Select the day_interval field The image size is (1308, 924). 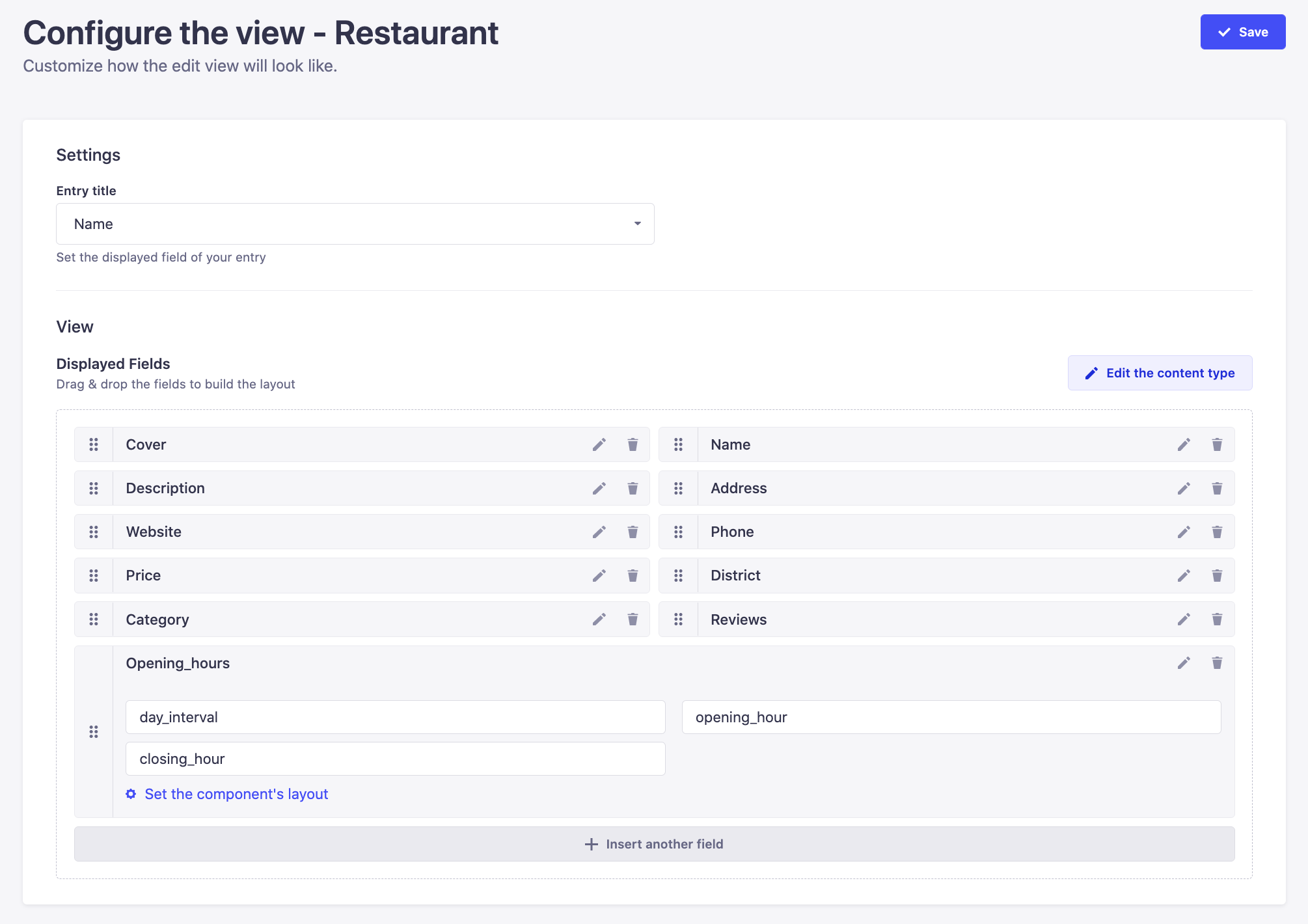(x=394, y=717)
